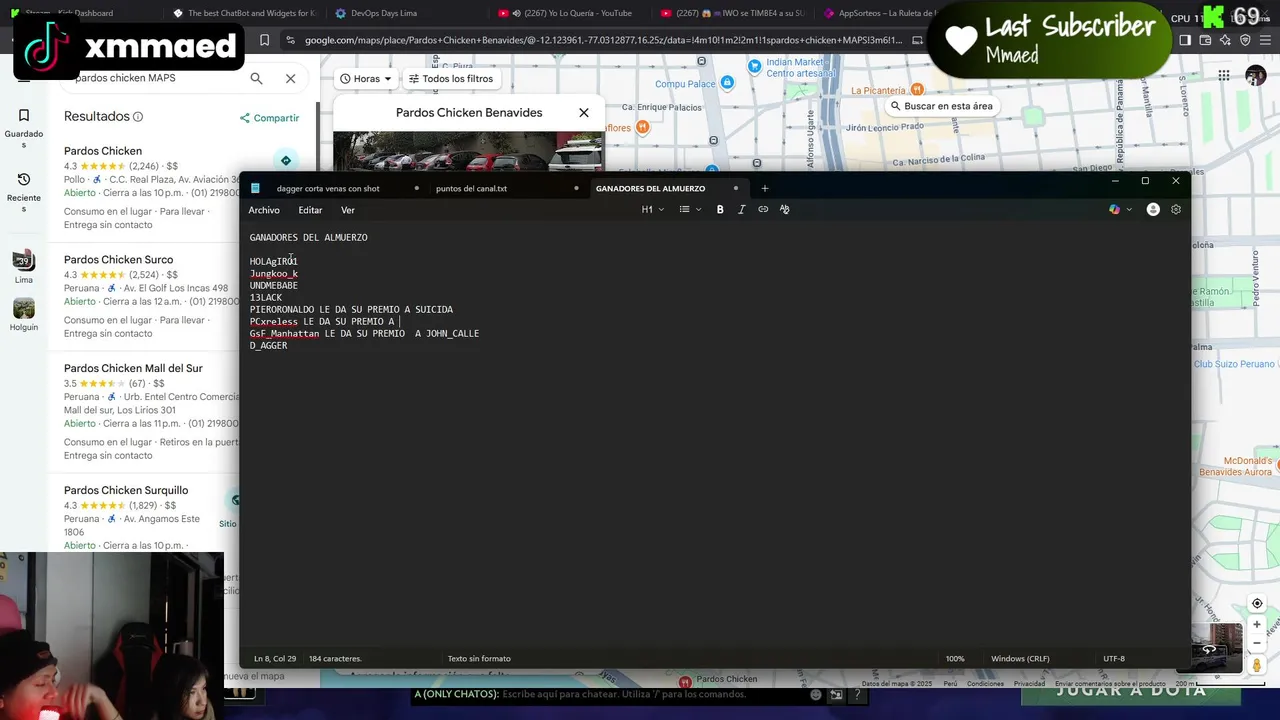The width and height of the screenshot is (1280, 720).
Task: Open the Pardos Chicken Mall del Sur result
Action: 133,368
